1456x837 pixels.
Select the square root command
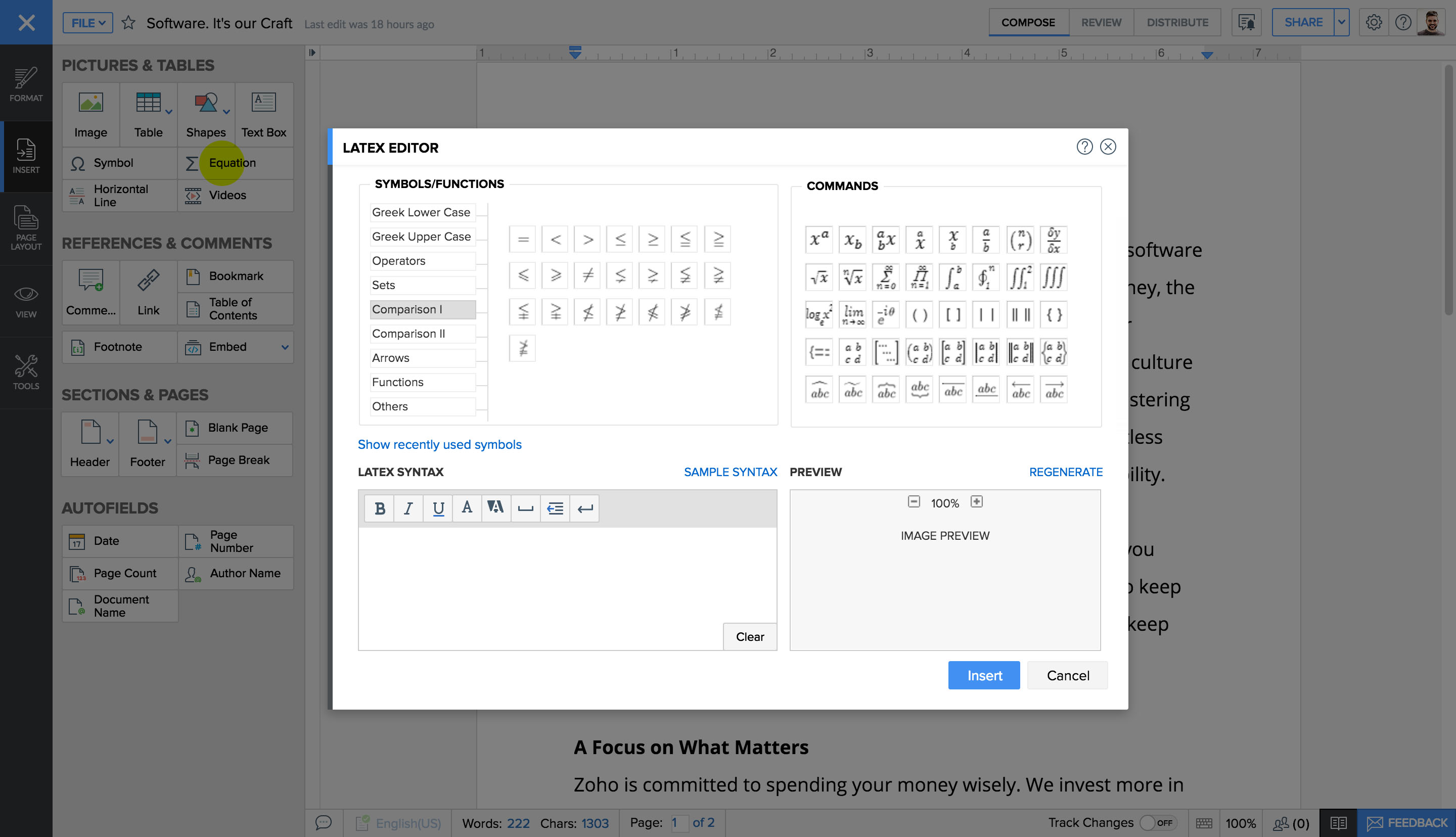(x=818, y=277)
